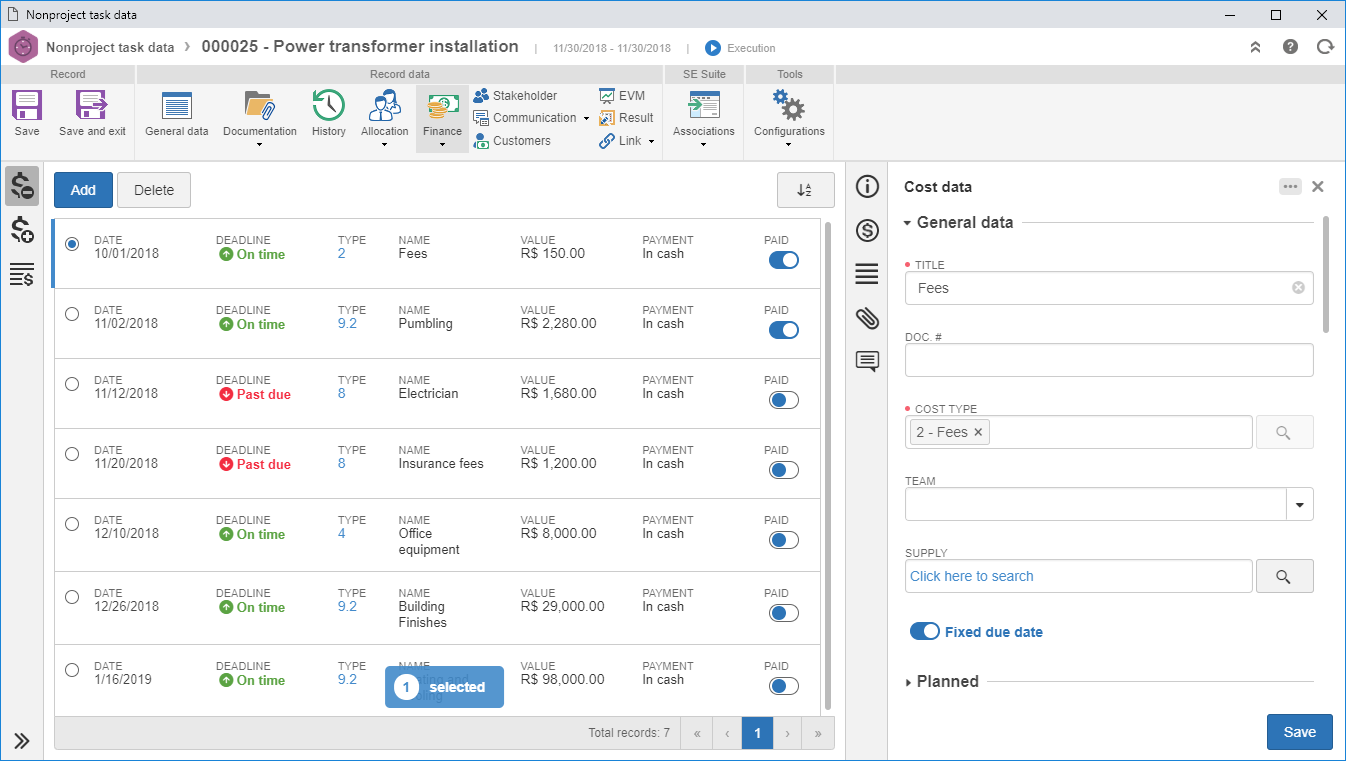The image size is (1346, 761).
Task: Click the Allocation icon
Action: 385,105
